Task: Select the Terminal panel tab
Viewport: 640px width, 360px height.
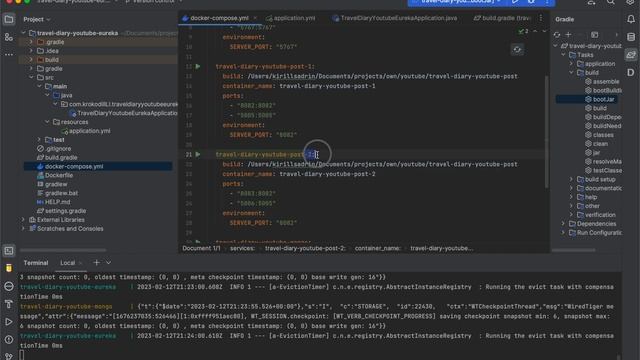Action: pos(36,263)
